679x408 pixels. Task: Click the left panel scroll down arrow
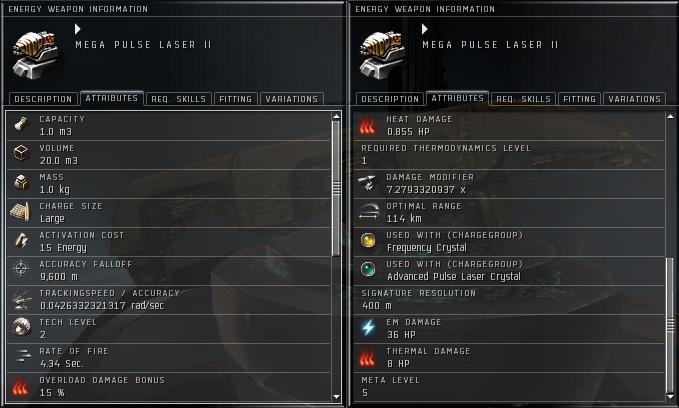pyautogui.click(x=336, y=397)
